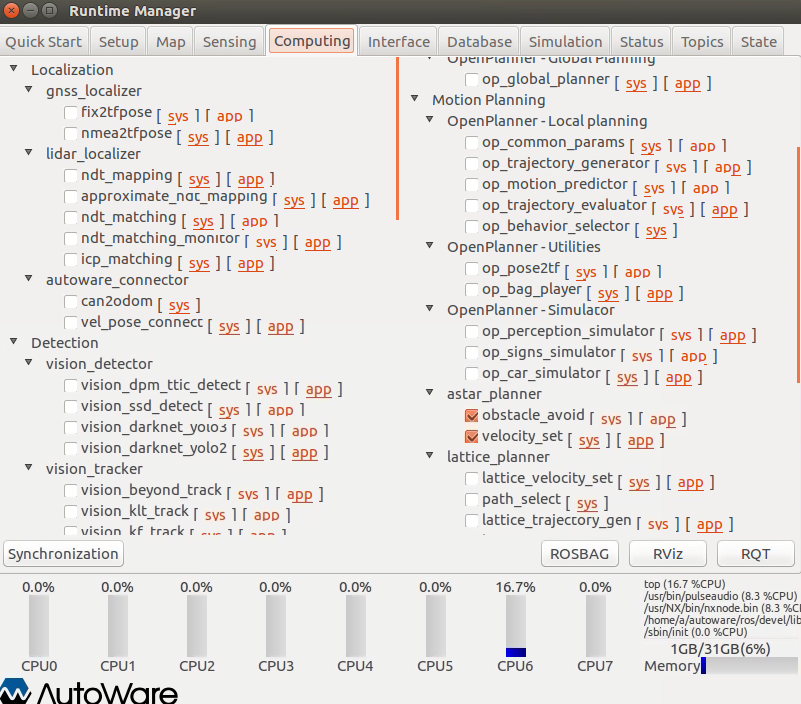801x704 pixels.
Task: Launch the RQT button
Action: (756, 554)
